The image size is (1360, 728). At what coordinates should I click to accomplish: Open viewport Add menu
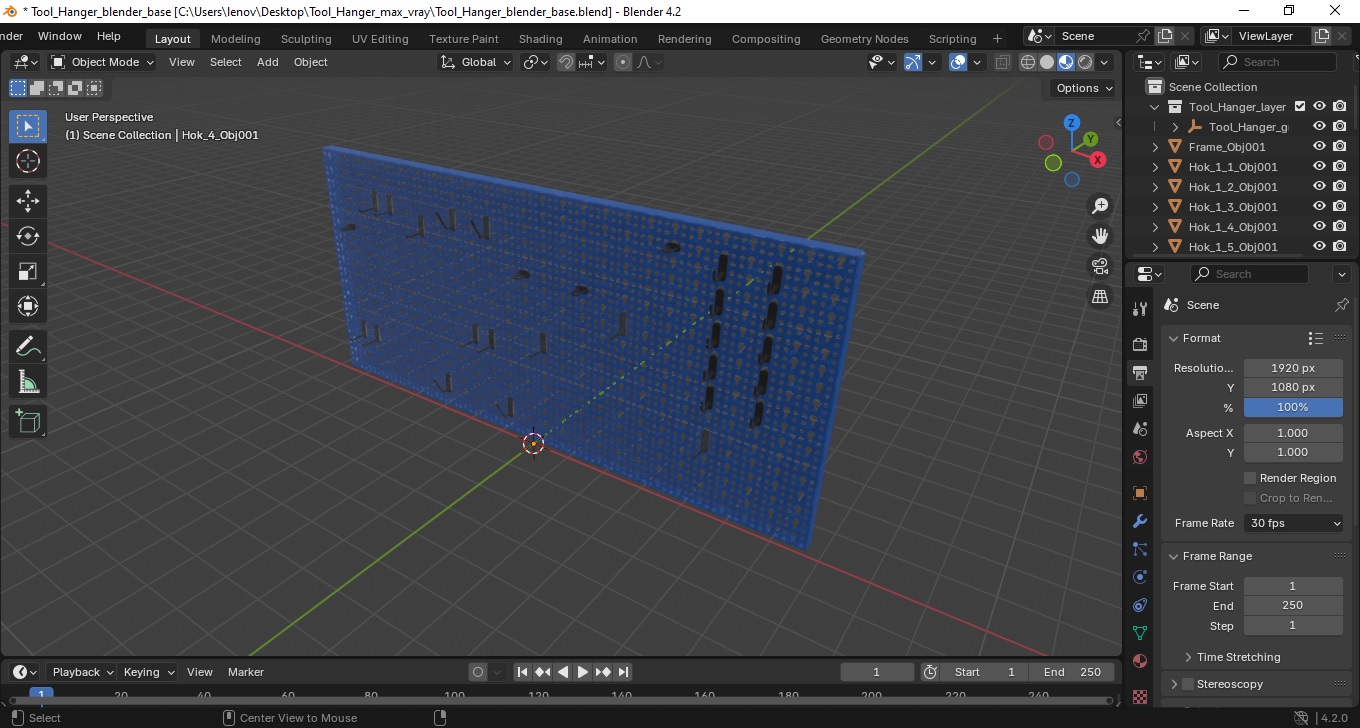click(x=267, y=62)
